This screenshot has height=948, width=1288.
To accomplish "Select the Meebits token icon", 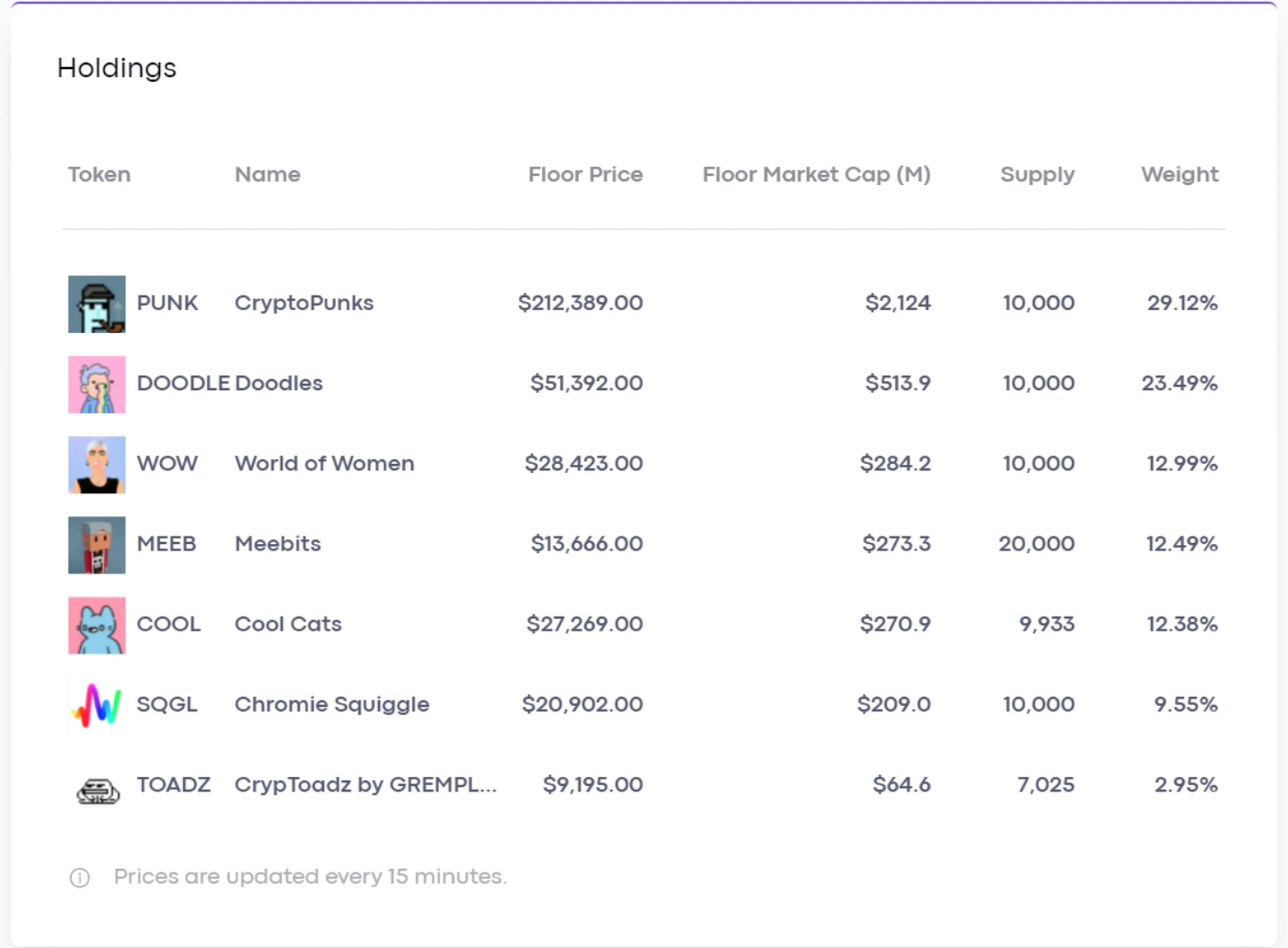I will click(97, 545).
